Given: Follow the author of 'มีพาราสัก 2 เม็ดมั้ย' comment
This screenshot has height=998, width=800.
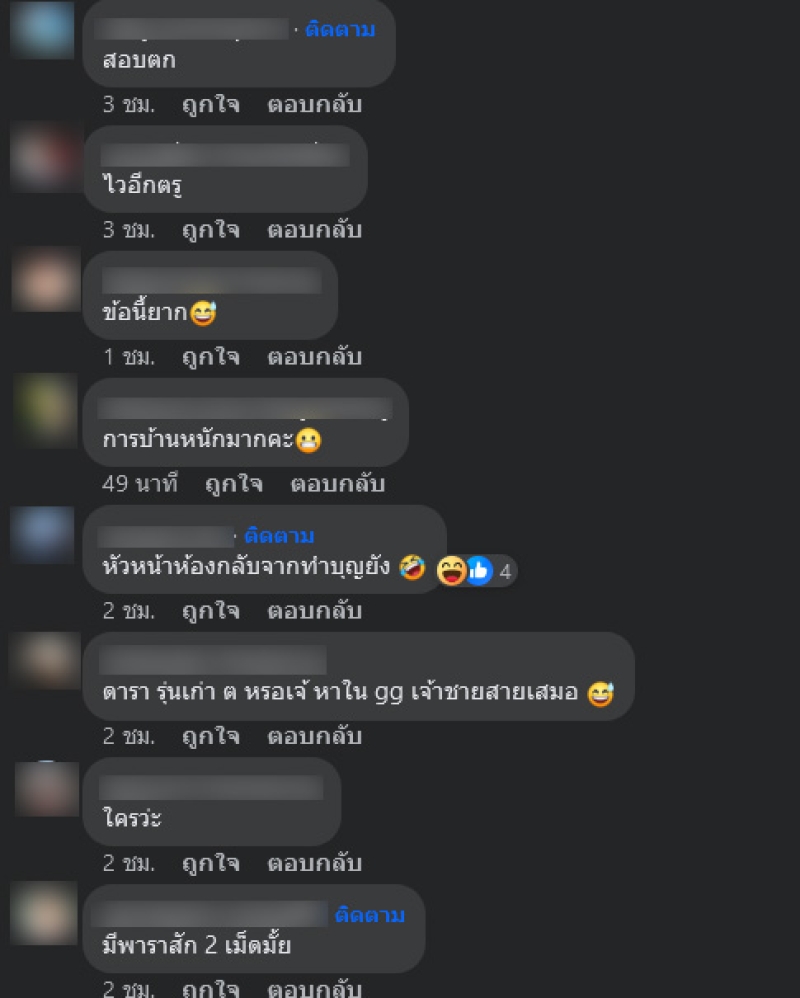Looking at the screenshot, I should [370, 915].
